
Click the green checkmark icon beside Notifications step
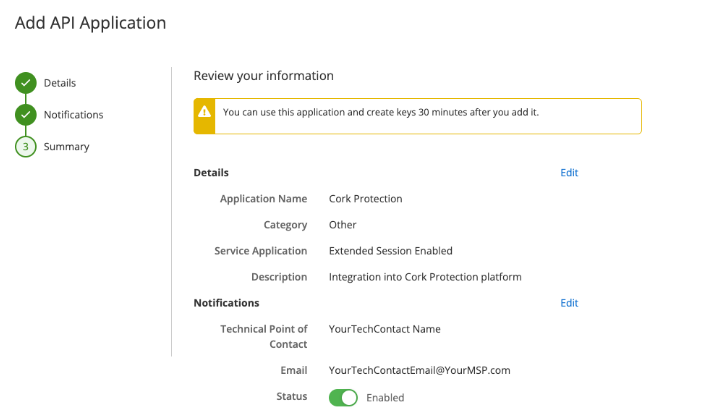[25, 115]
